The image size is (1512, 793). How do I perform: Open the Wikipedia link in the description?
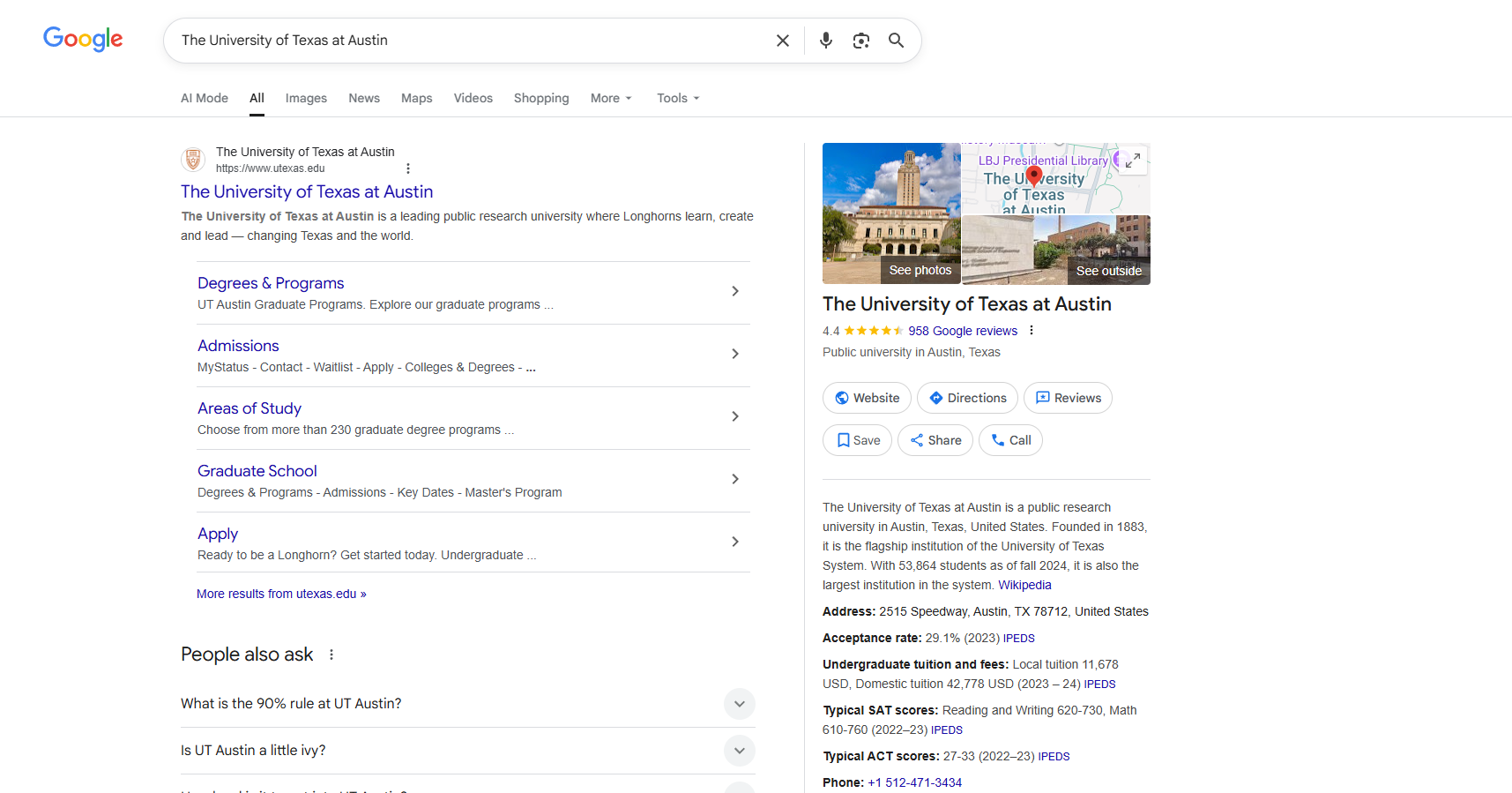[1024, 585]
